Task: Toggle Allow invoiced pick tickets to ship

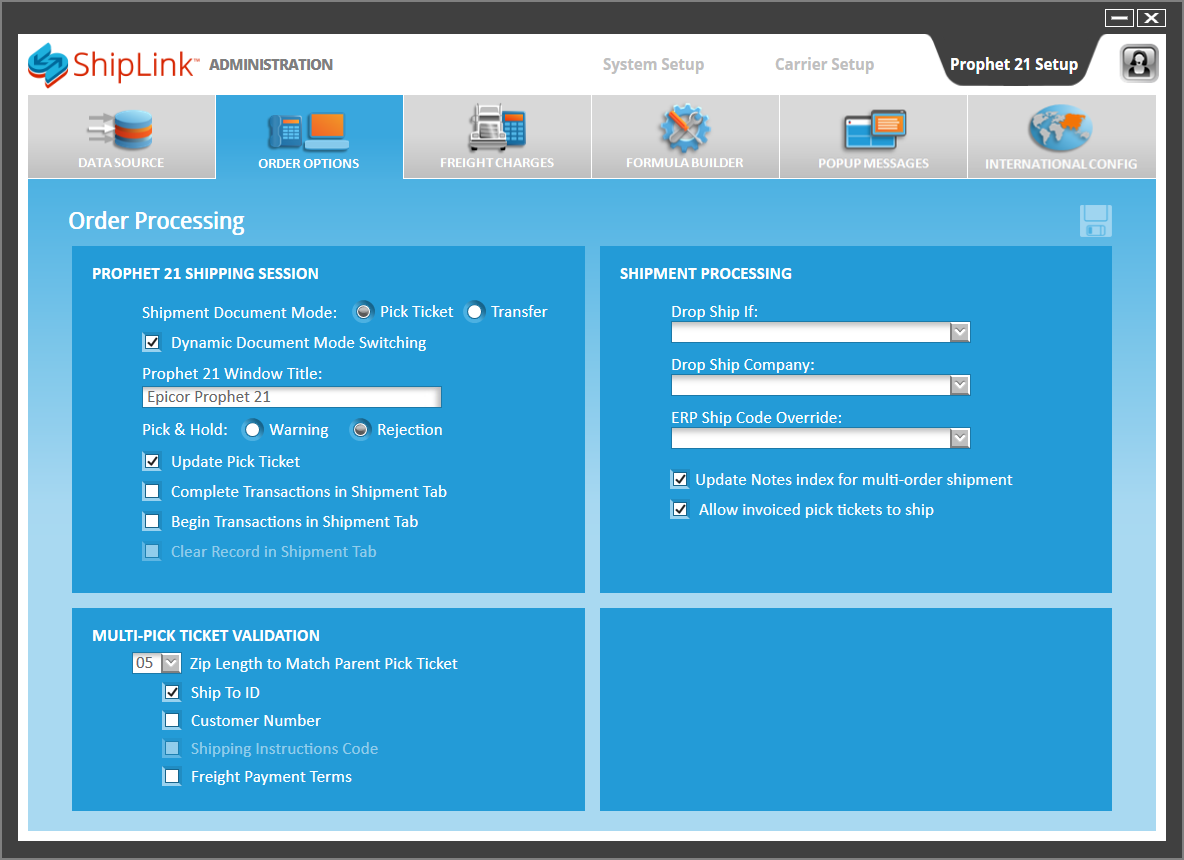Action: click(x=680, y=510)
